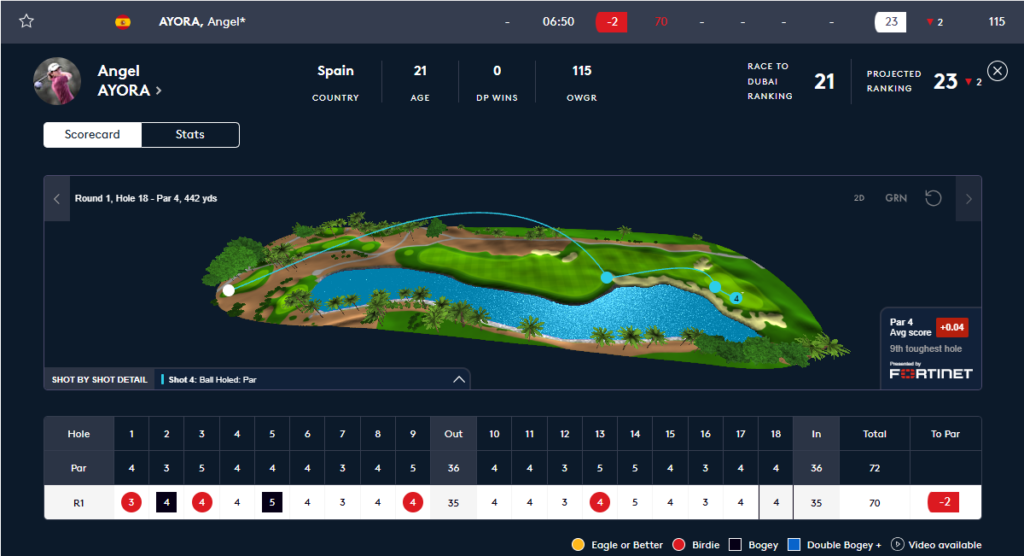Click the Fortinet sponsor logo
The height and width of the screenshot is (556, 1024).
click(930, 373)
